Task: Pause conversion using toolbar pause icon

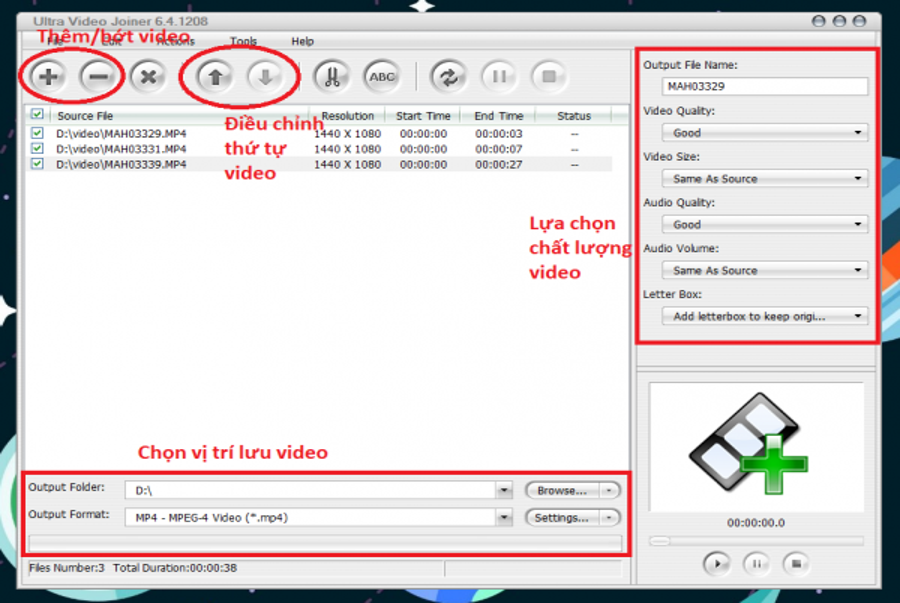Action: pyautogui.click(x=499, y=76)
